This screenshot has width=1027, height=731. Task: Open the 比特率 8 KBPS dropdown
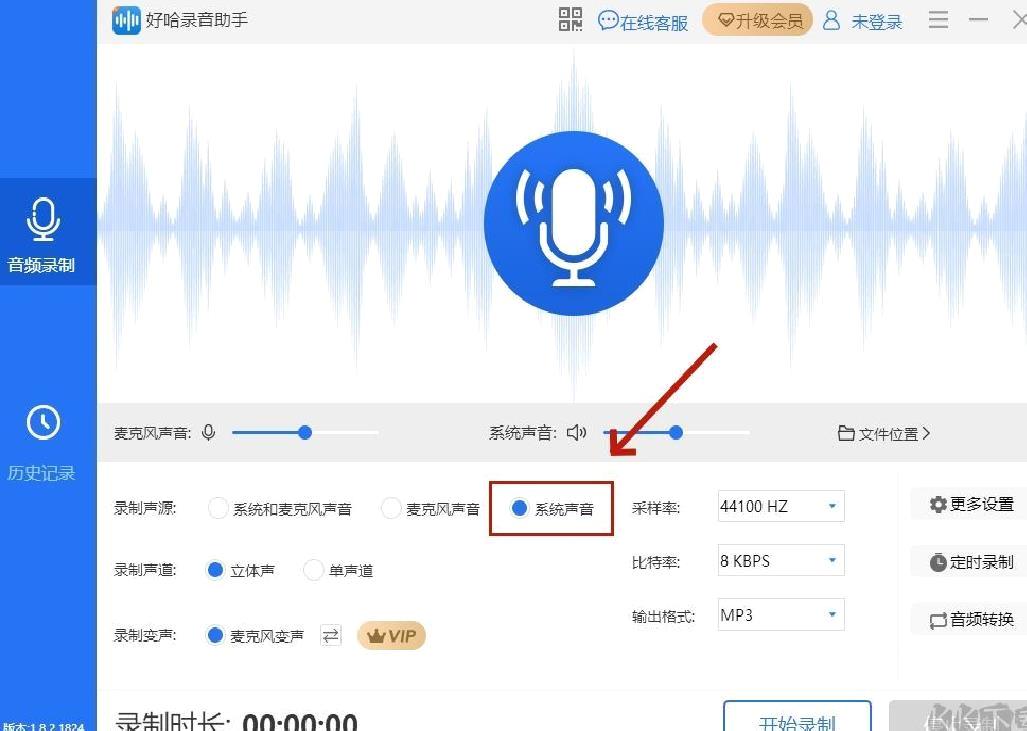(781, 561)
